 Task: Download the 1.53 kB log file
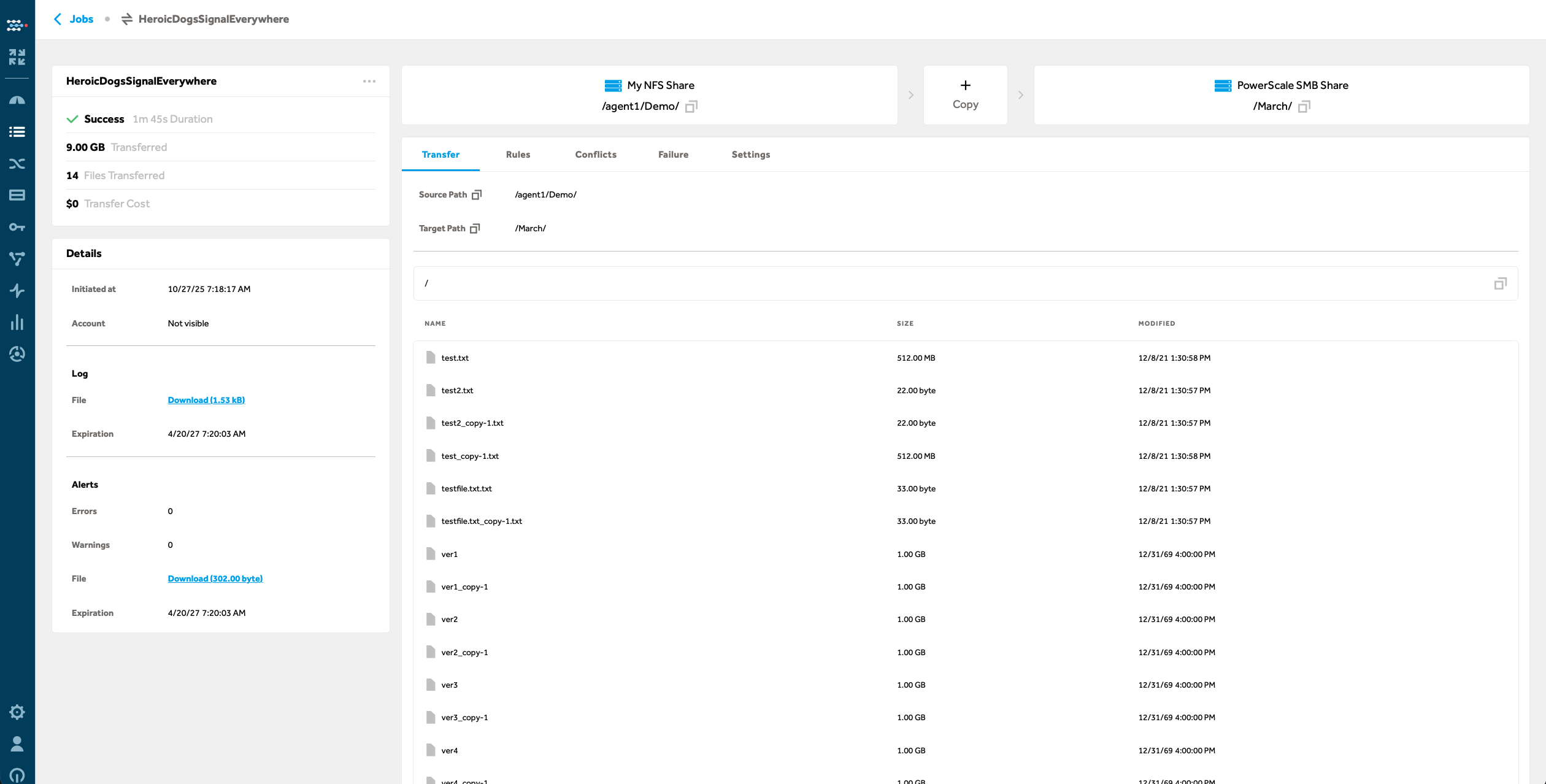pos(206,400)
